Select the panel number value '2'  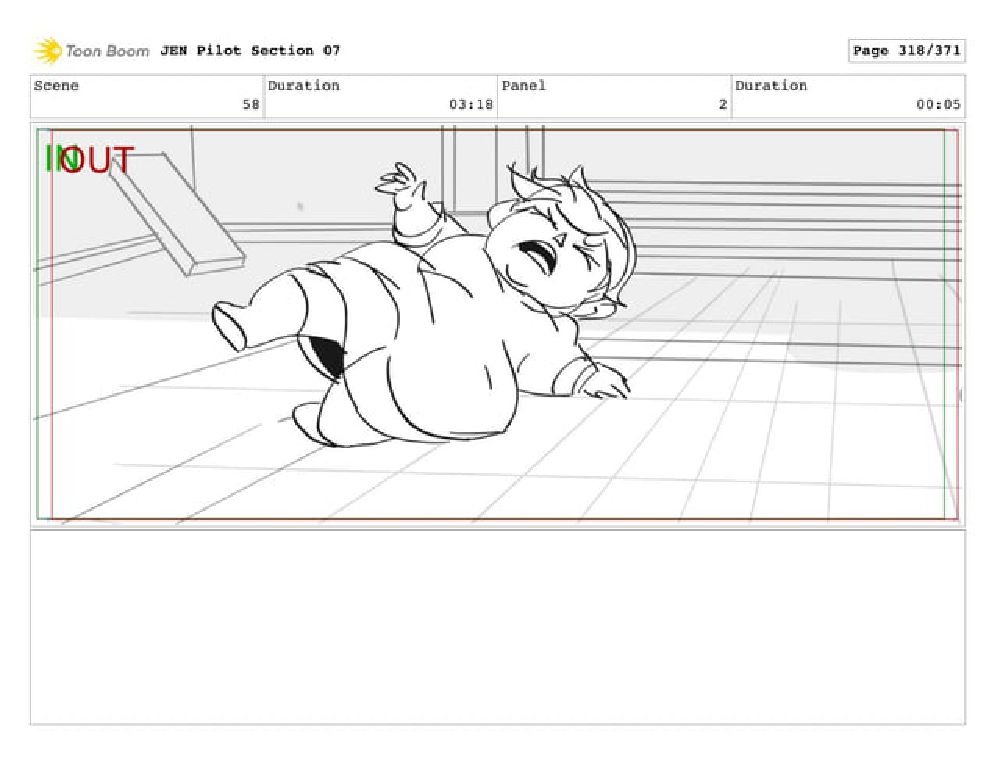(x=722, y=104)
